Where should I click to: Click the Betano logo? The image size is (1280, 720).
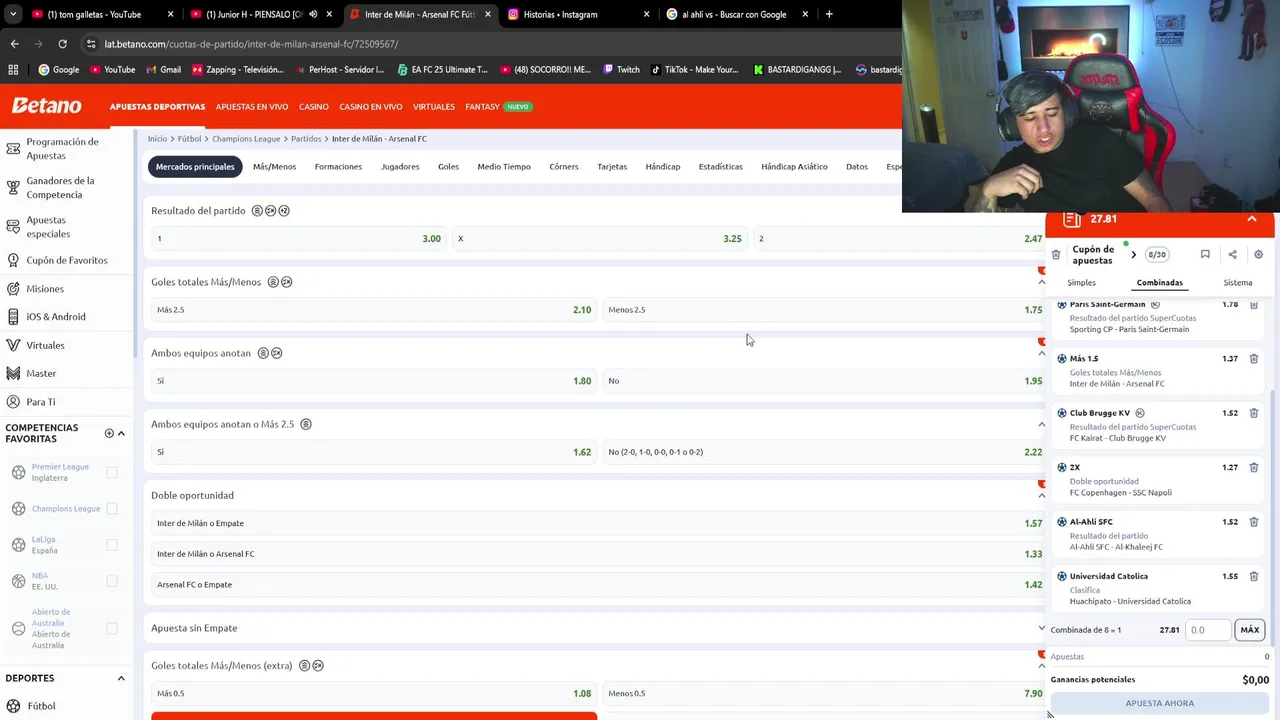46,106
